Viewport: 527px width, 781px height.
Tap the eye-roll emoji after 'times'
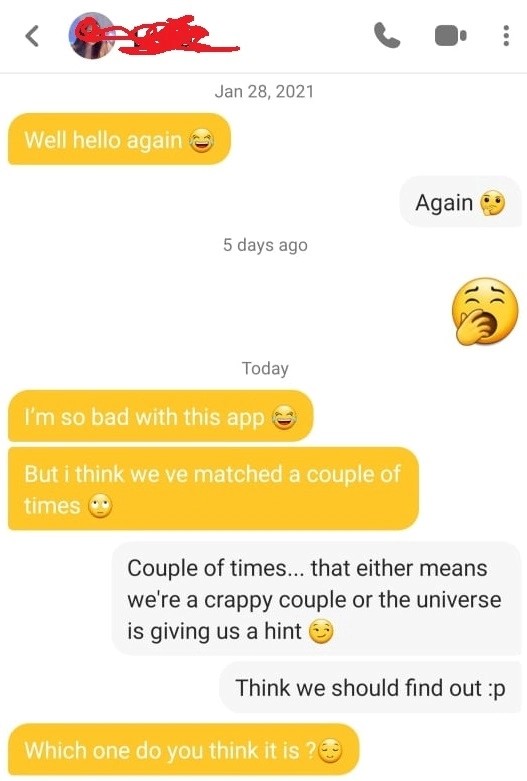100,506
